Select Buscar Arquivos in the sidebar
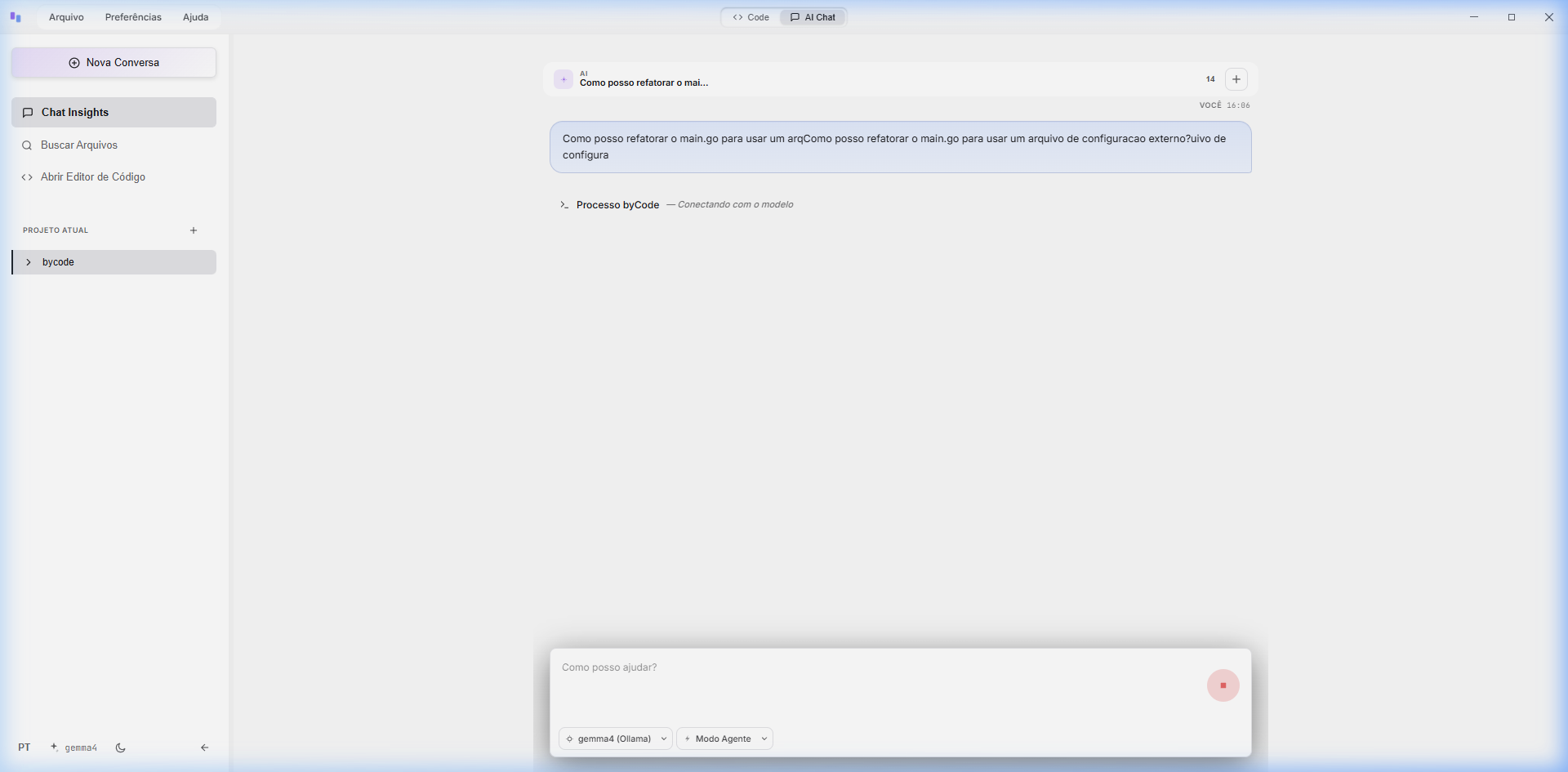Viewport: 1568px width, 772px height. (79, 145)
